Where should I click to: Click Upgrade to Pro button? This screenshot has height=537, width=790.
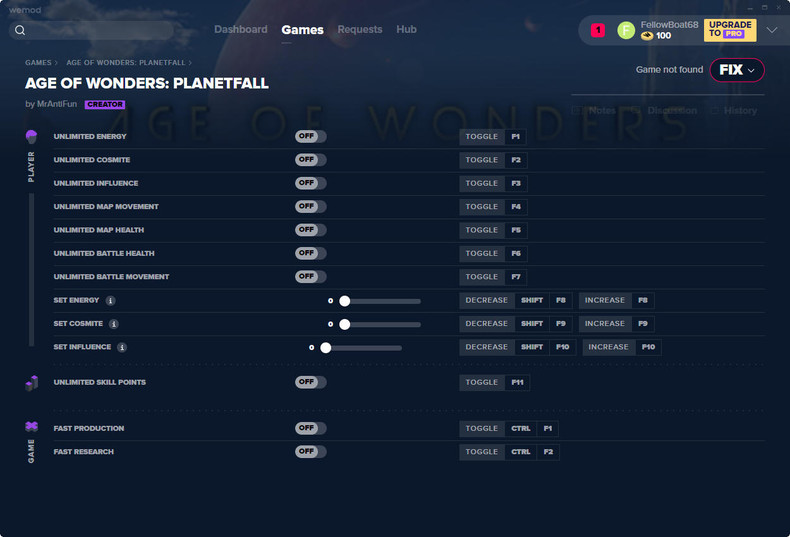[730, 30]
